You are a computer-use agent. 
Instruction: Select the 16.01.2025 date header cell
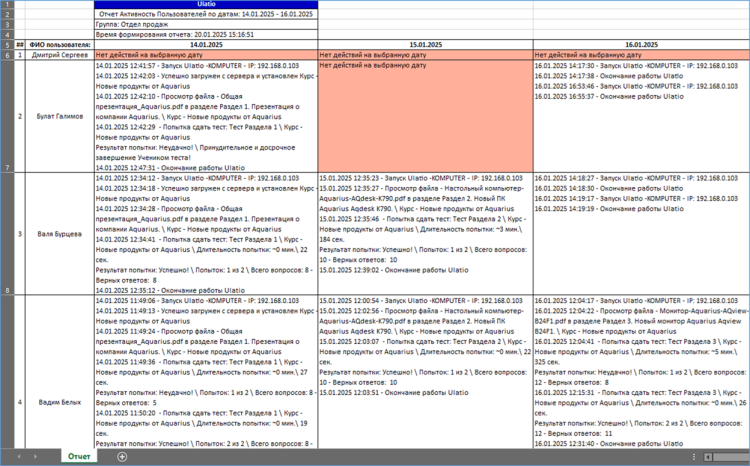tap(641, 45)
